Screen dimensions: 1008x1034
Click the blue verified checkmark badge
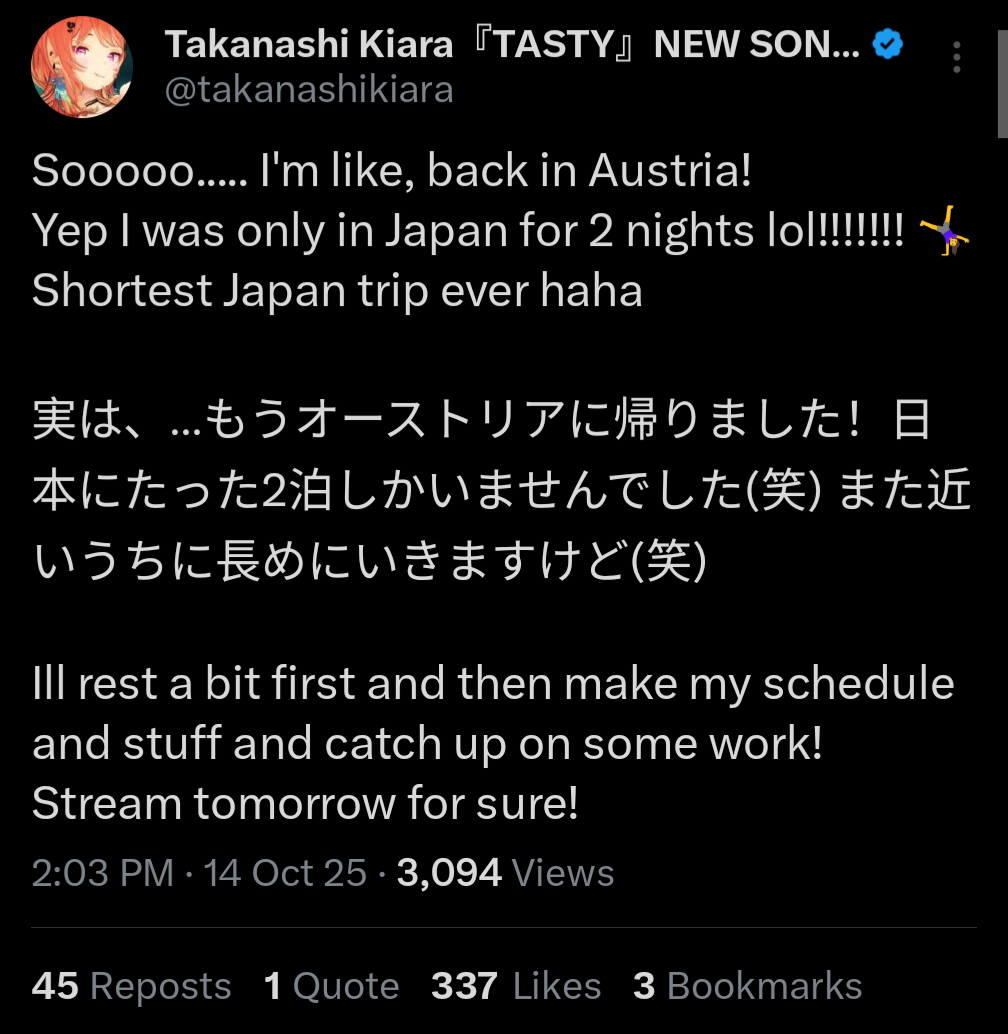click(887, 44)
